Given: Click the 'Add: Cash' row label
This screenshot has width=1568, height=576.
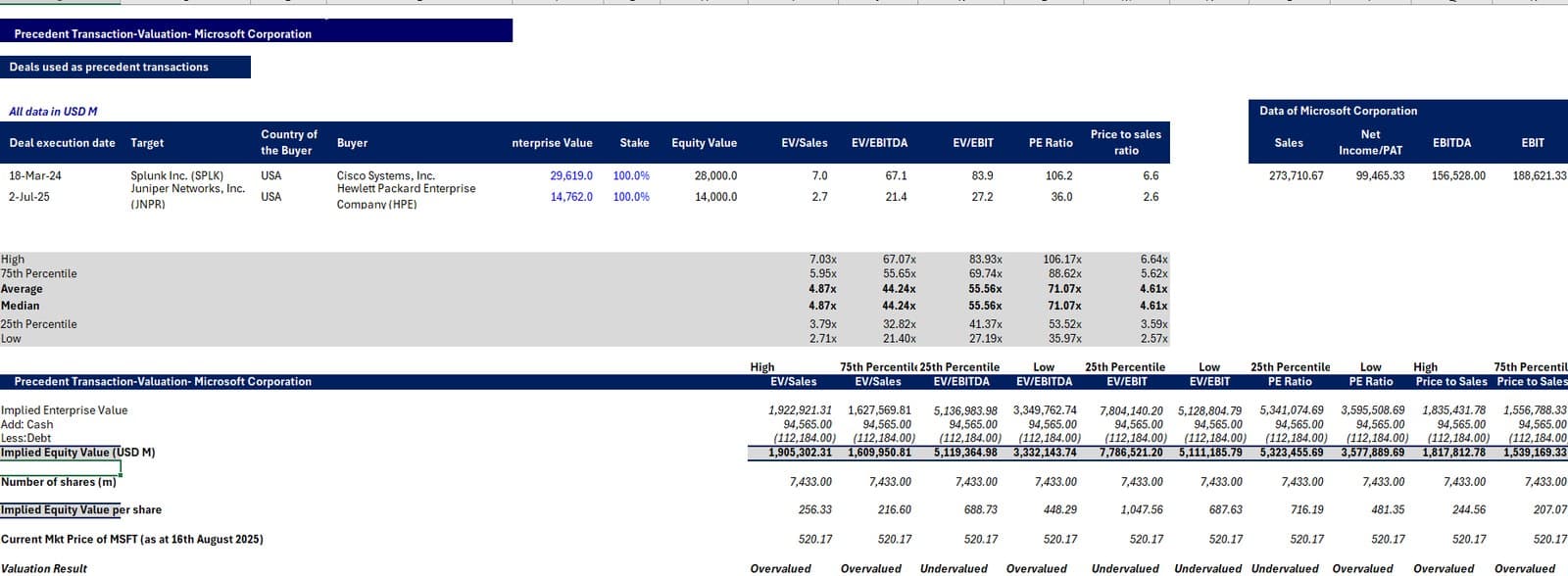Looking at the screenshot, I should tap(26, 425).
